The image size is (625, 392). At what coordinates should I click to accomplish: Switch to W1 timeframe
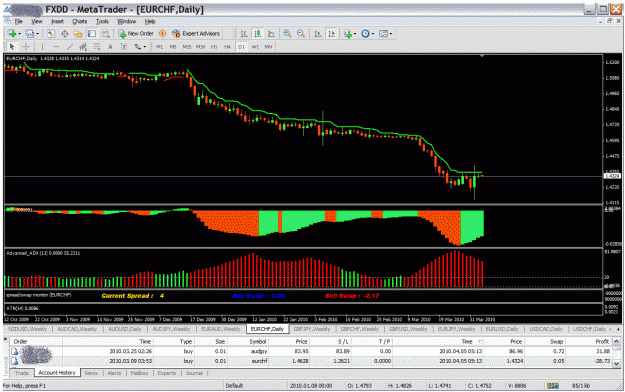(x=255, y=47)
